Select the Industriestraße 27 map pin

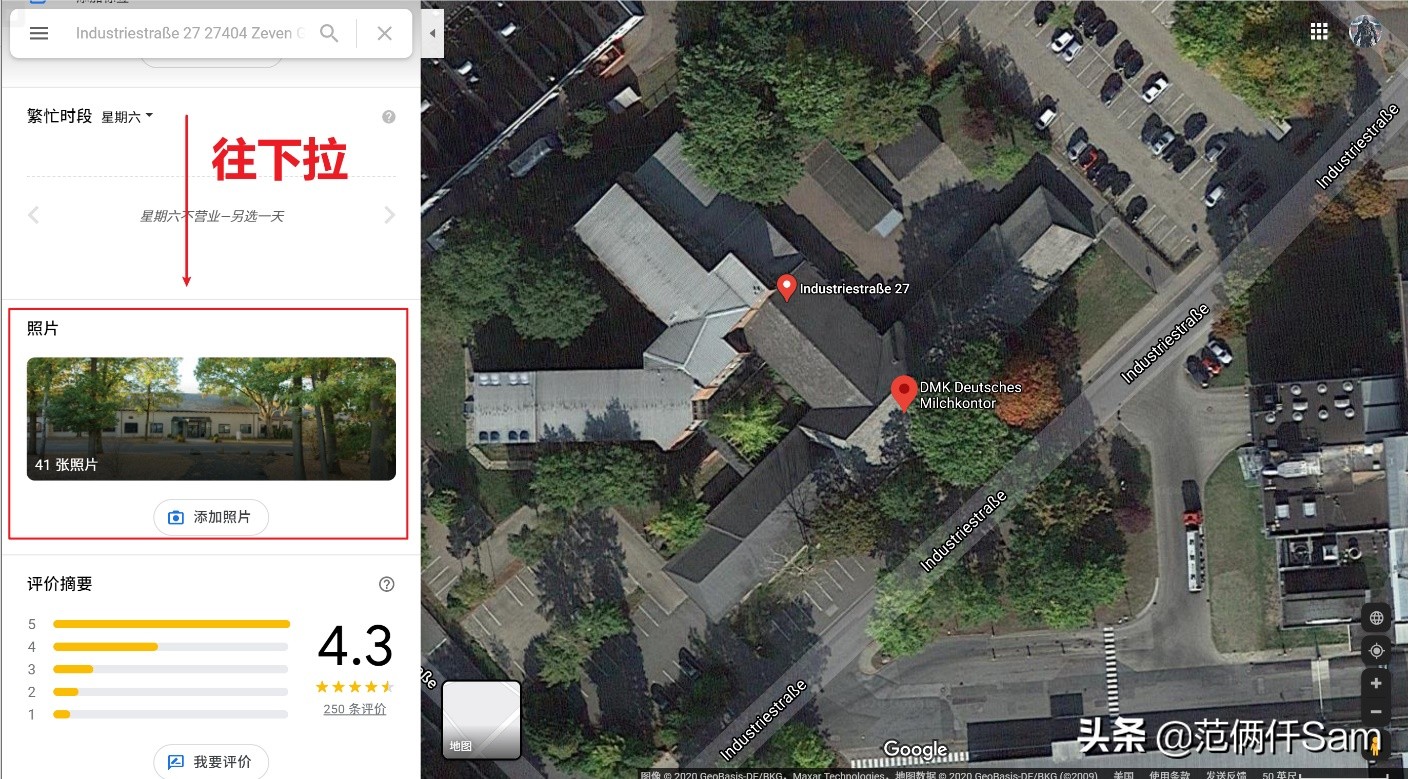point(787,288)
